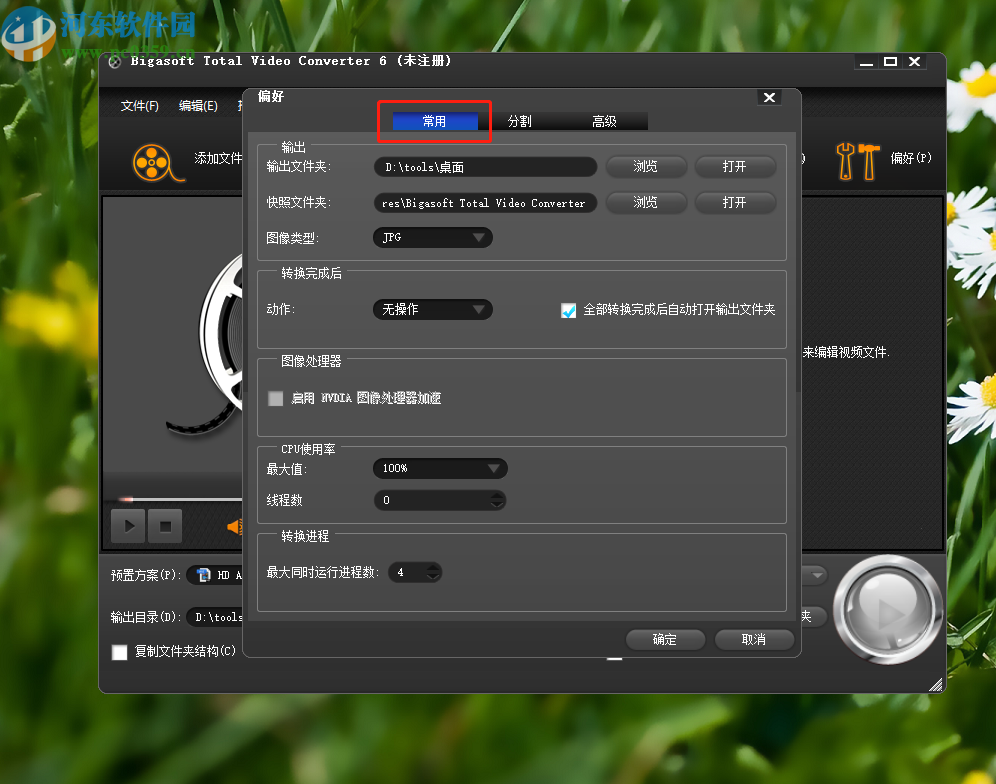Open the 文件(F) menu
Viewport: 996px width, 784px height.
tap(139, 105)
